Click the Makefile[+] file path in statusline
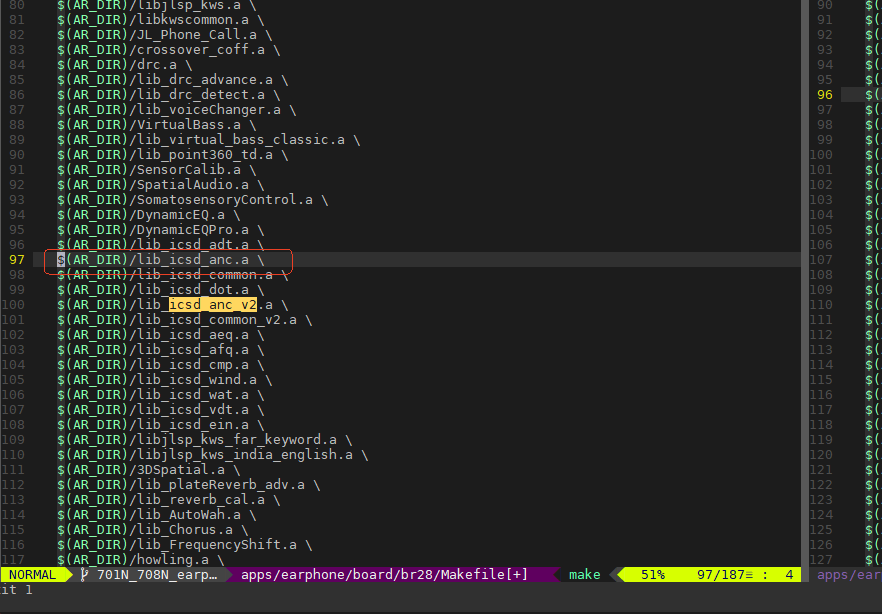This screenshot has height=614, width=882. [x=384, y=575]
